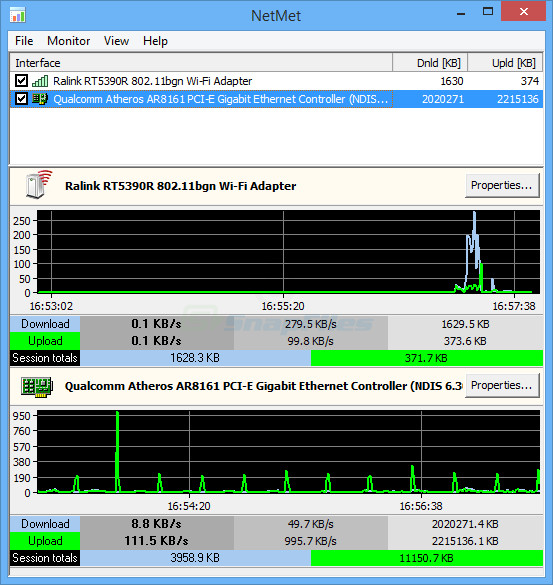The height and width of the screenshot is (585, 553).
Task: Click the 2215136.1 KB total upload value
Action: coord(465,541)
